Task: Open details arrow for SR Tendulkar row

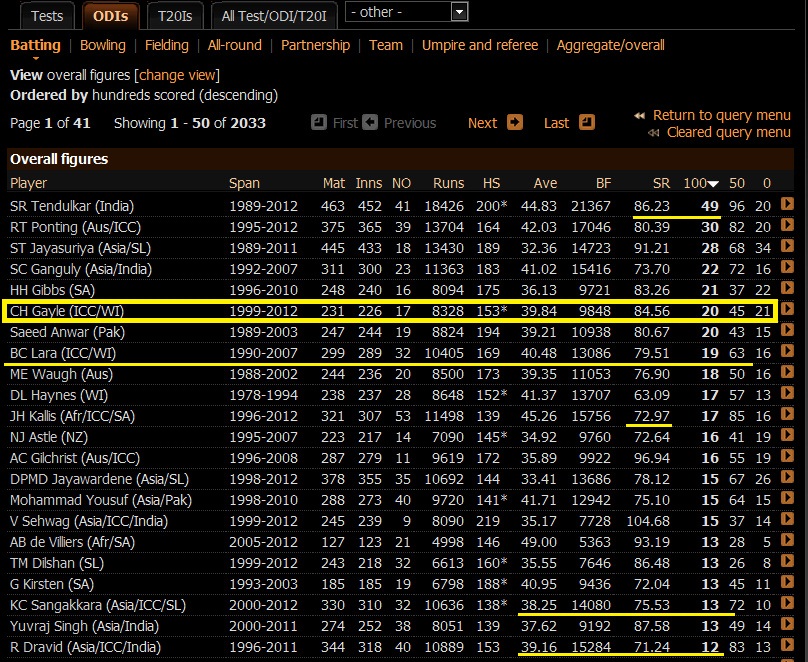Action: pos(787,203)
